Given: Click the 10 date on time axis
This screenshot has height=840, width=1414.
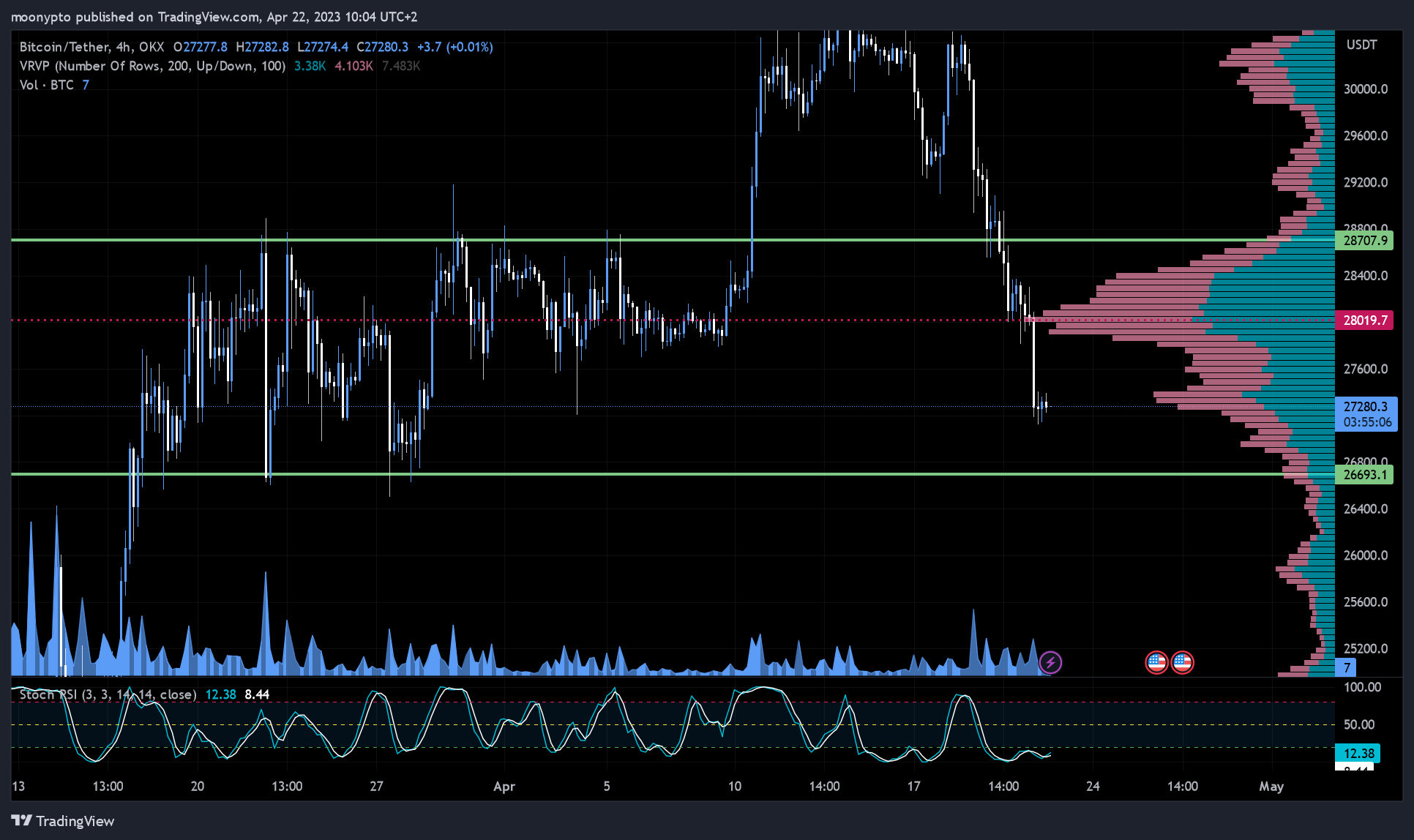Looking at the screenshot, I should click(x=735, y=787).
